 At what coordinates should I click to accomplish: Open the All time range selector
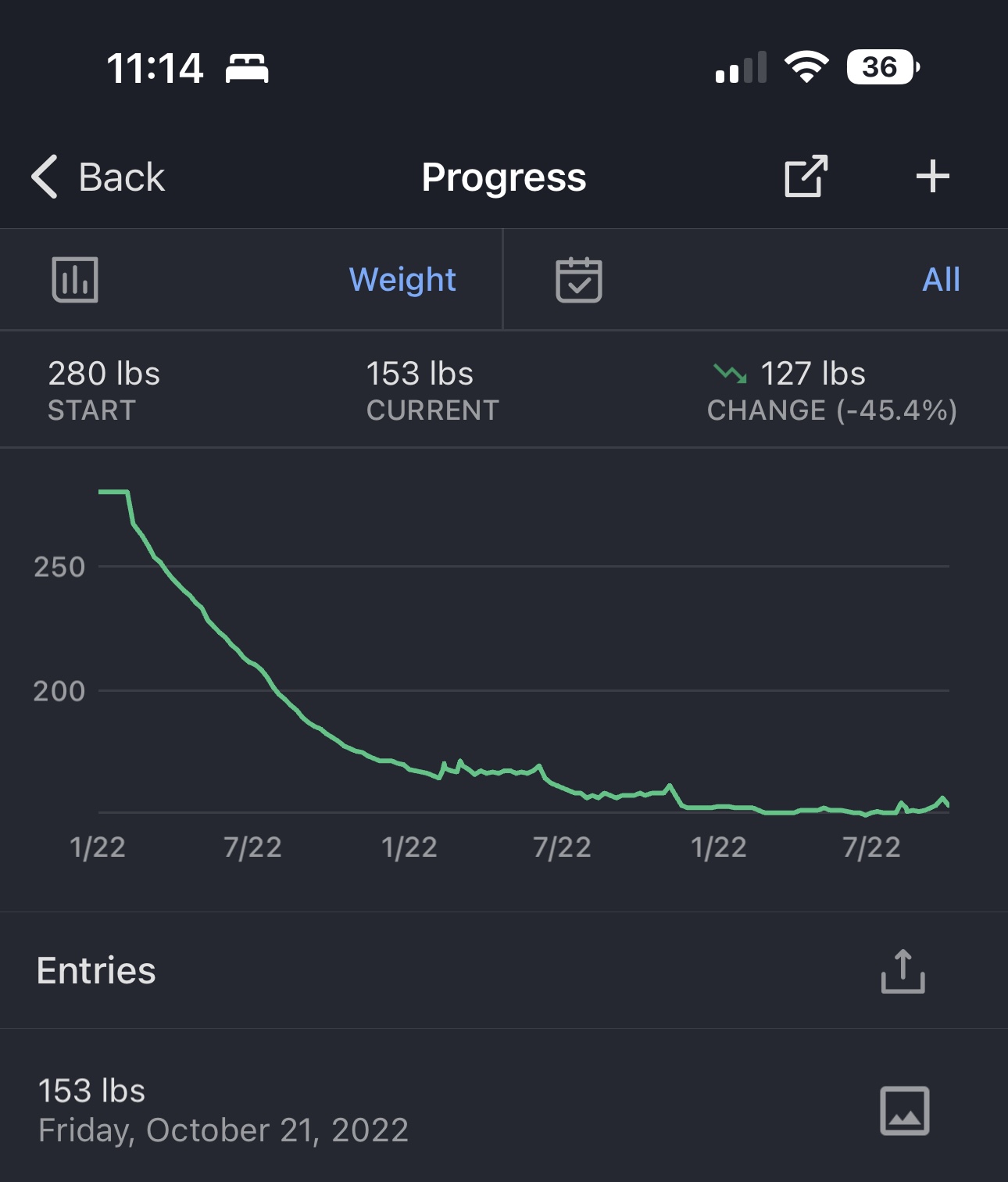(941, 279)
